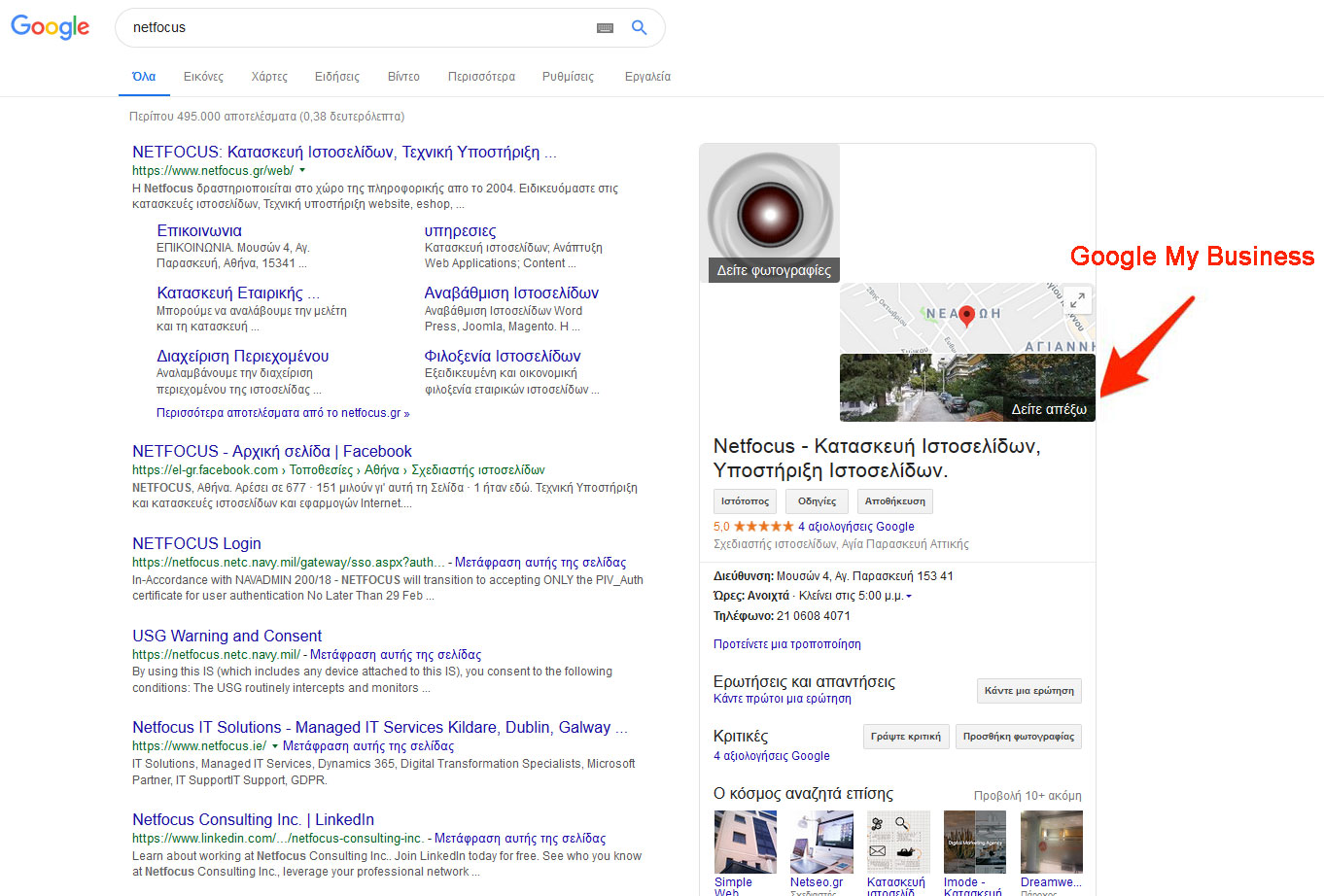Expand the map with the fullscreen icon
This screenshot has width=1324, height=896.
pos(1077,300)
